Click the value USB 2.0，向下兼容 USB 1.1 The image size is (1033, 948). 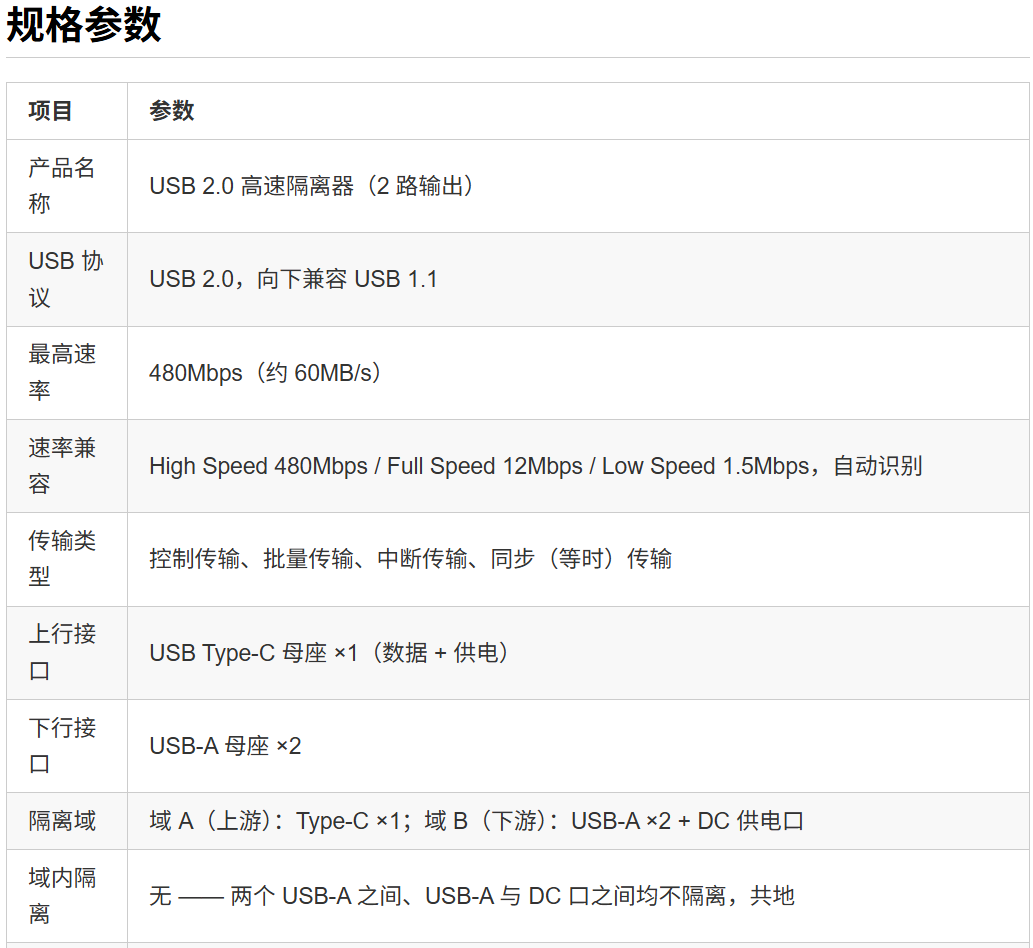coord(293,279)
